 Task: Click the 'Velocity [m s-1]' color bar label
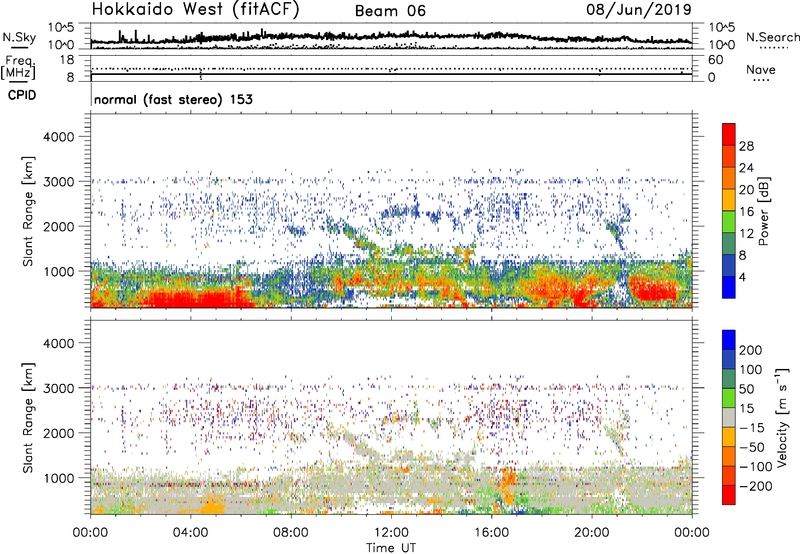click(x=783, y=417)
